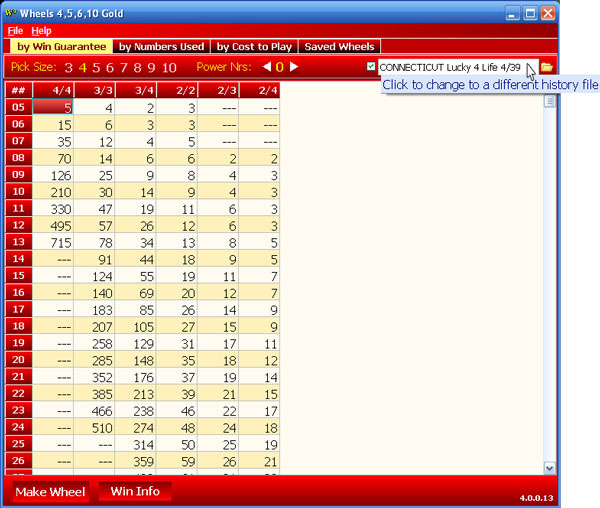
Task: Click the scrollbar thumb at top
Action: coord(549,101)
